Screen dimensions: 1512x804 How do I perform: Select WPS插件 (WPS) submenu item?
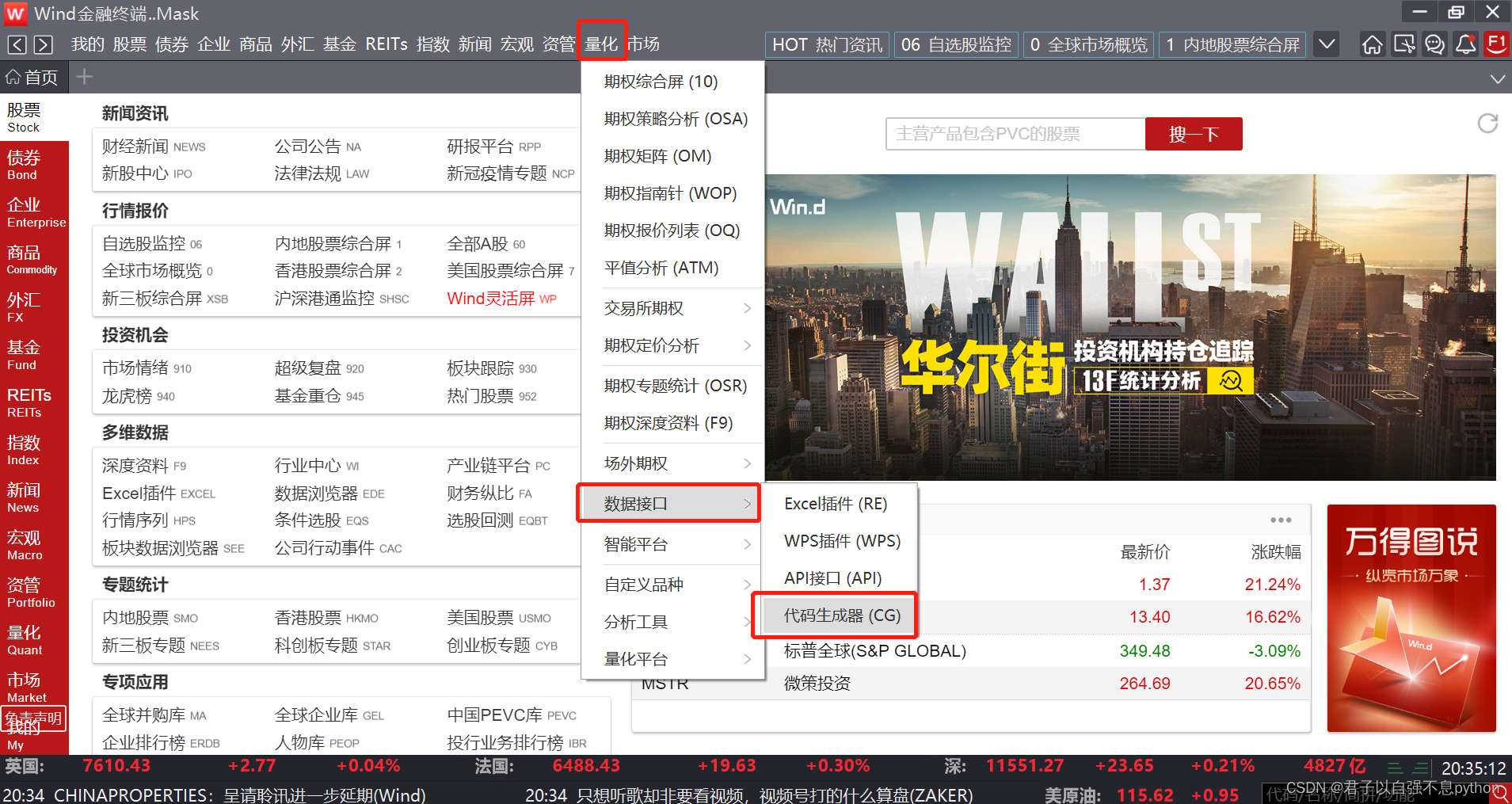click(841, 541)
